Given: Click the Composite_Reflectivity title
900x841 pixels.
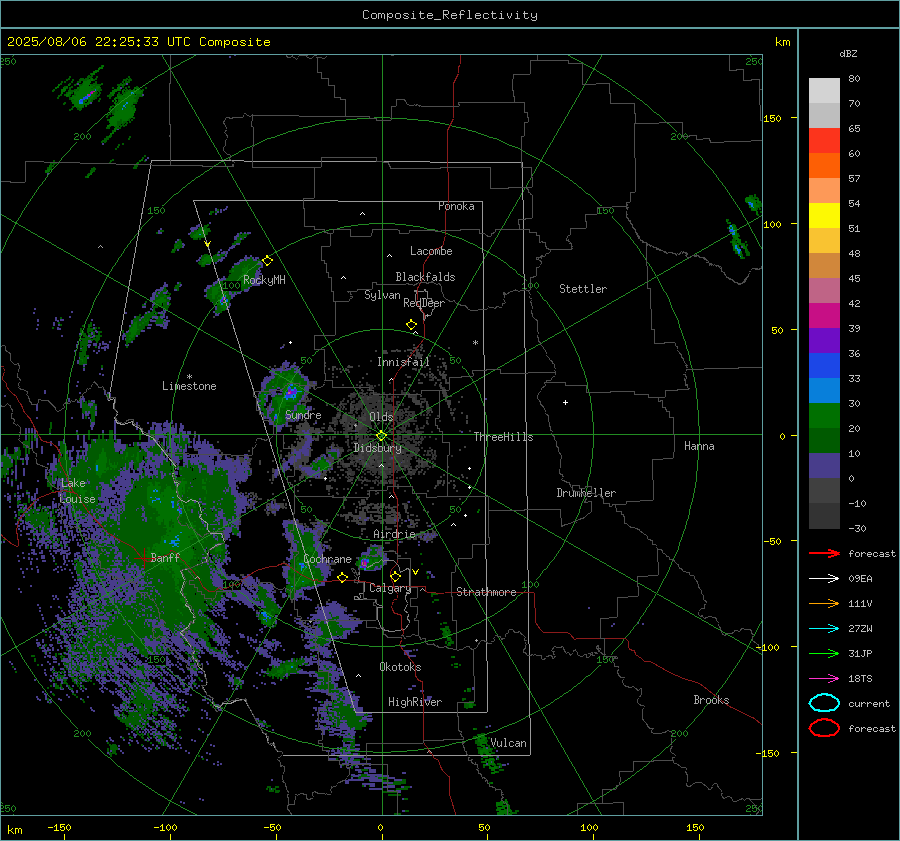Looking at the screenshot, I should point(450,15).
